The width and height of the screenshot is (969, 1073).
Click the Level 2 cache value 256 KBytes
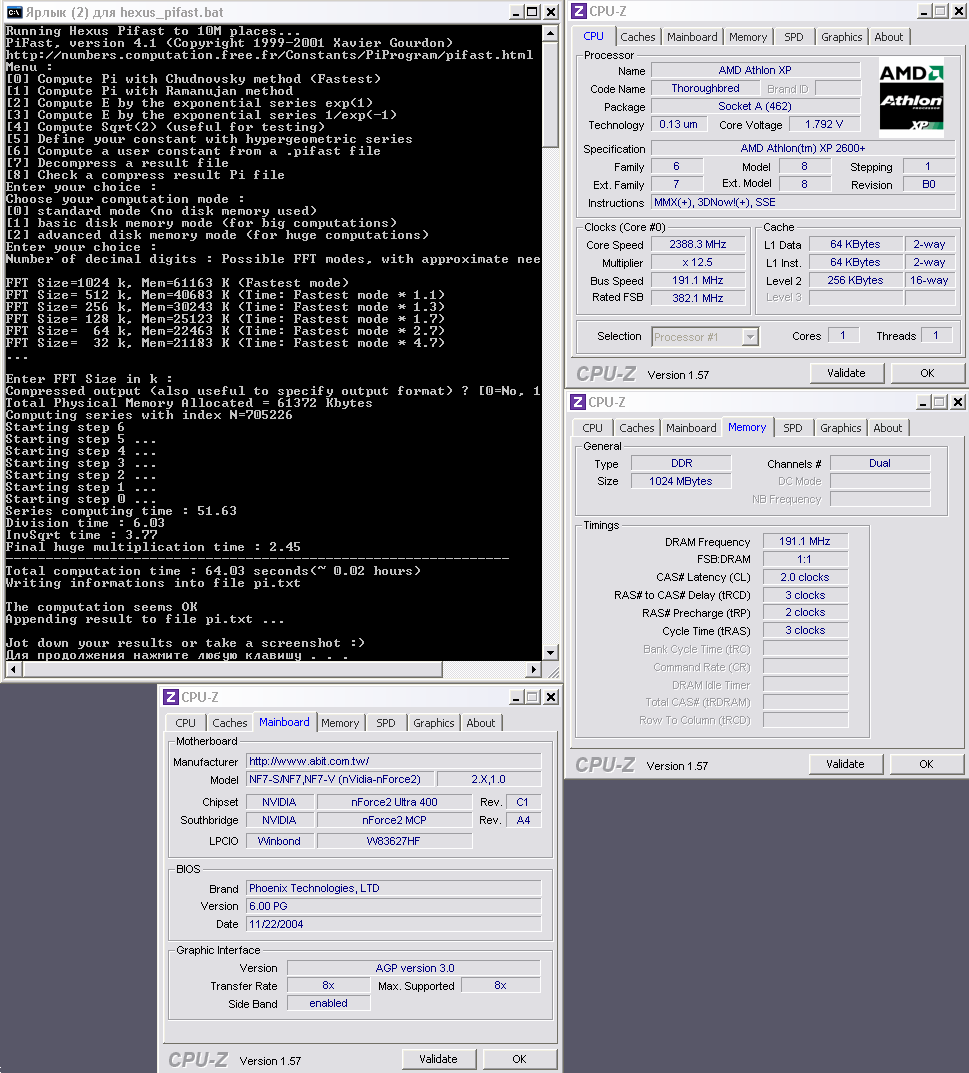pos(855,280)
